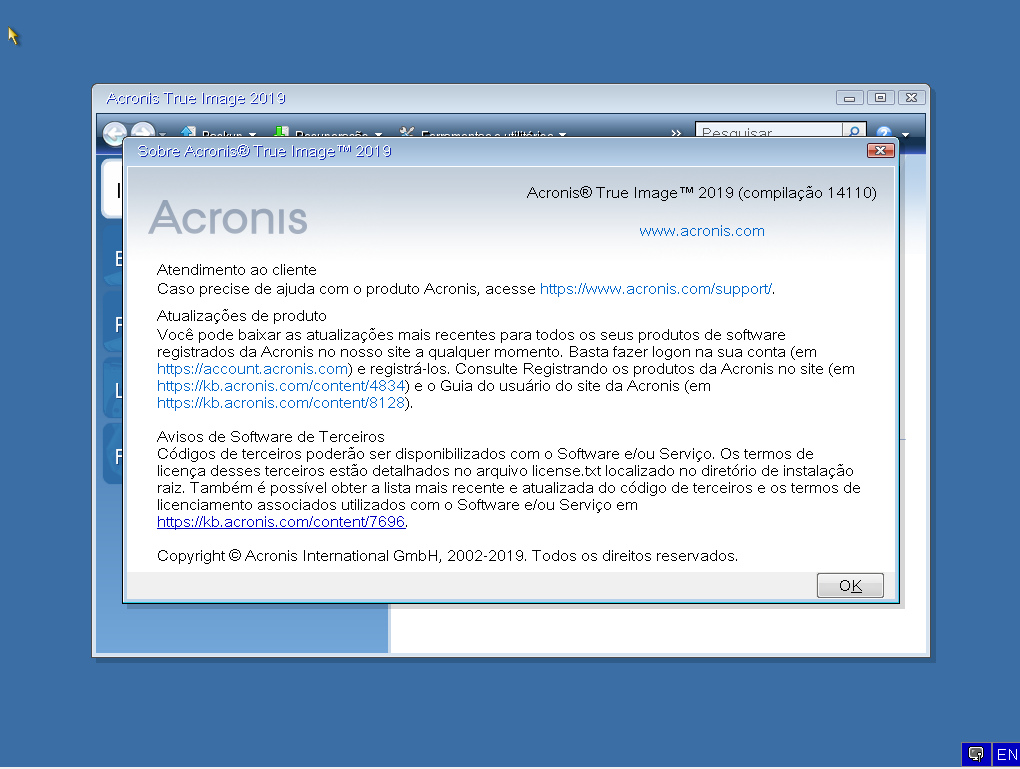1020x769 pixels.
Task: Open the www.acronis.com website link
Action: (x=702, y=231)
